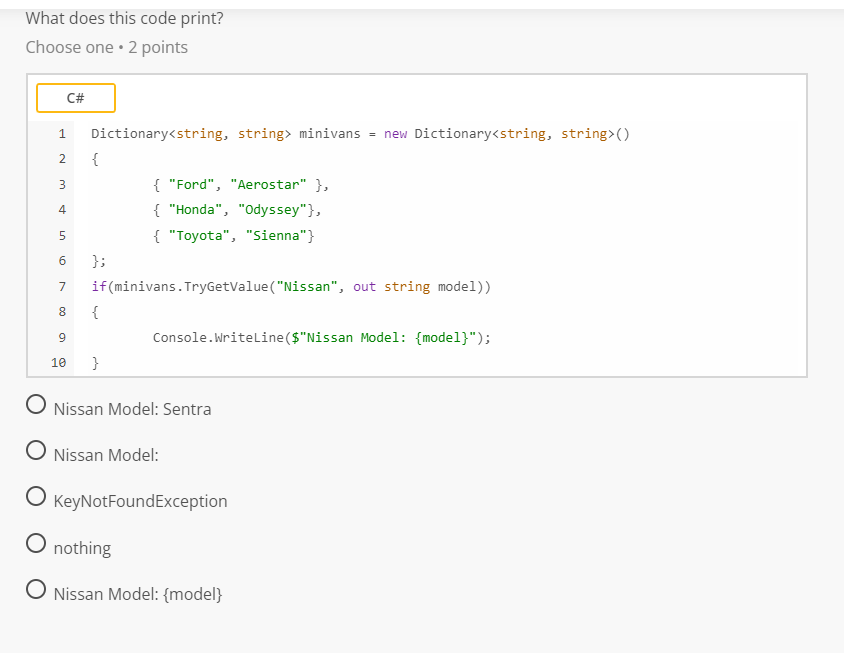Choose the blank "Nissan Model:" answer option
This screenshot has height=653, width=844.
[37, 451]
